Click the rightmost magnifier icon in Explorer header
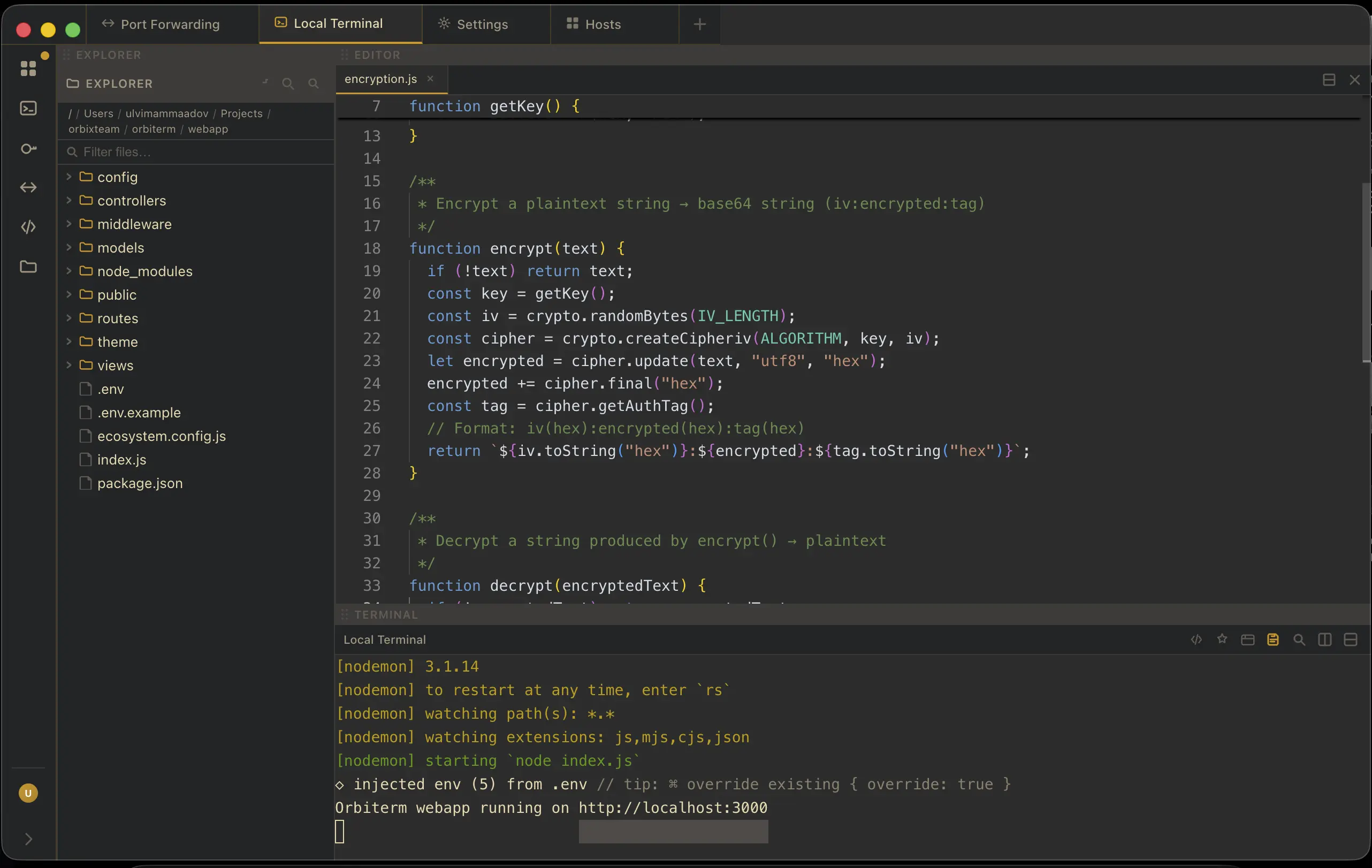The width and height of the screenshot is (1372, 868). tap(314, 84)
